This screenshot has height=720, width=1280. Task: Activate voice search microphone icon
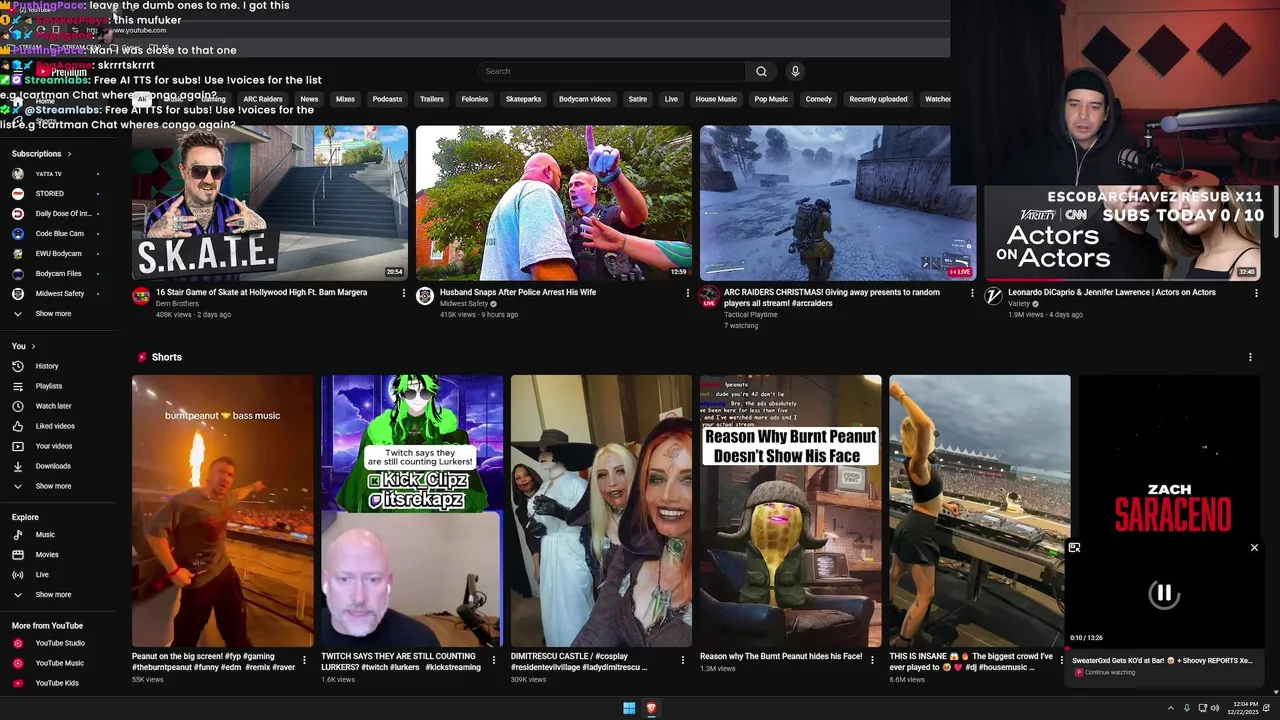click(x=795, y=71)
